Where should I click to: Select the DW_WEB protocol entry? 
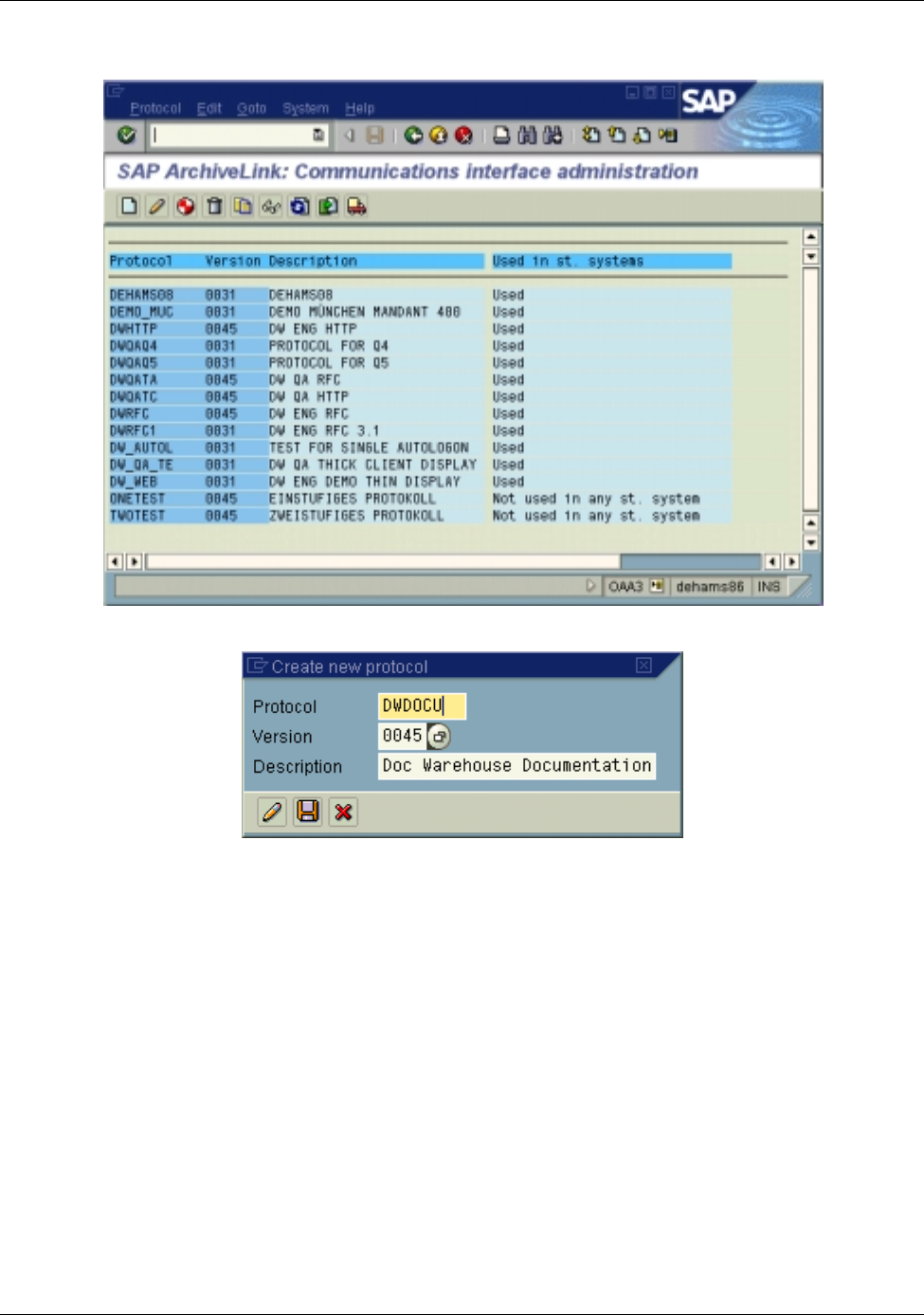point(134,482)
